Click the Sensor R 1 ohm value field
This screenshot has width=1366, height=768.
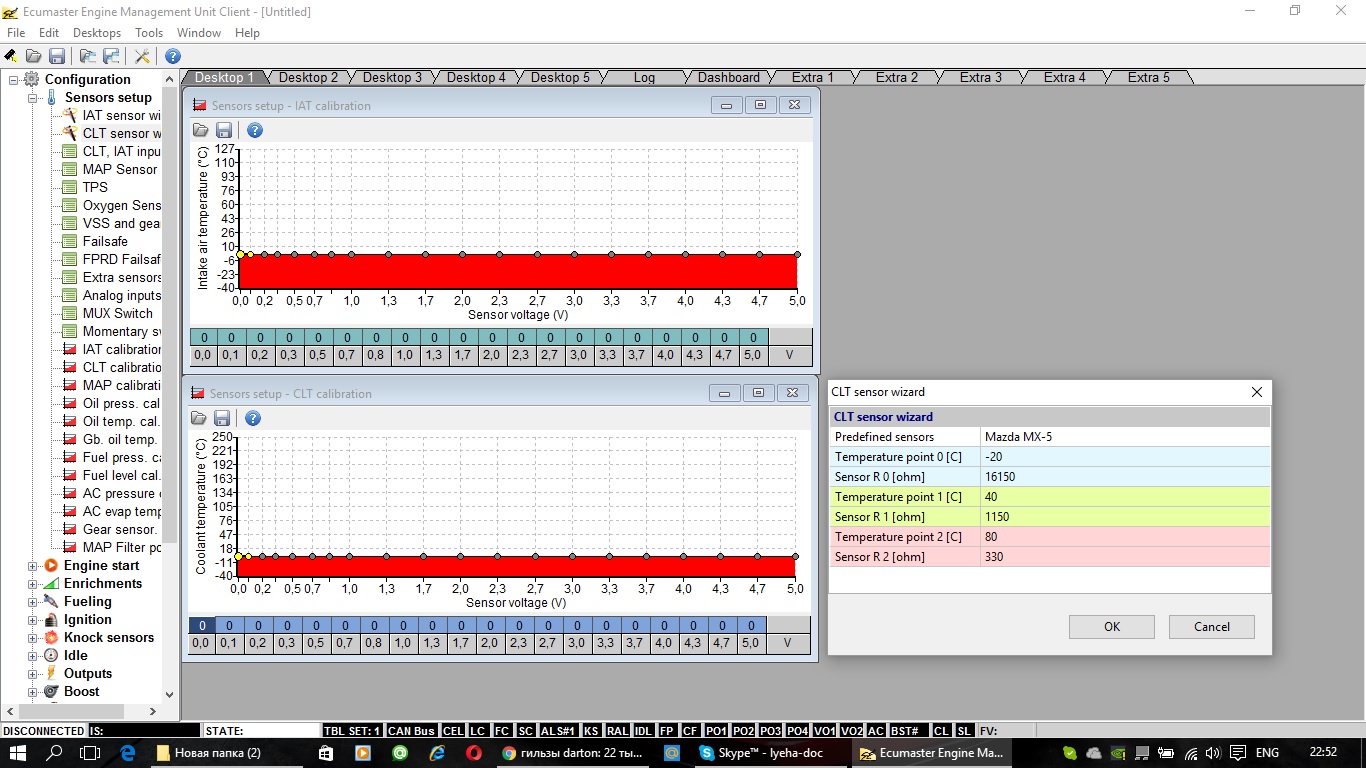1125,517
